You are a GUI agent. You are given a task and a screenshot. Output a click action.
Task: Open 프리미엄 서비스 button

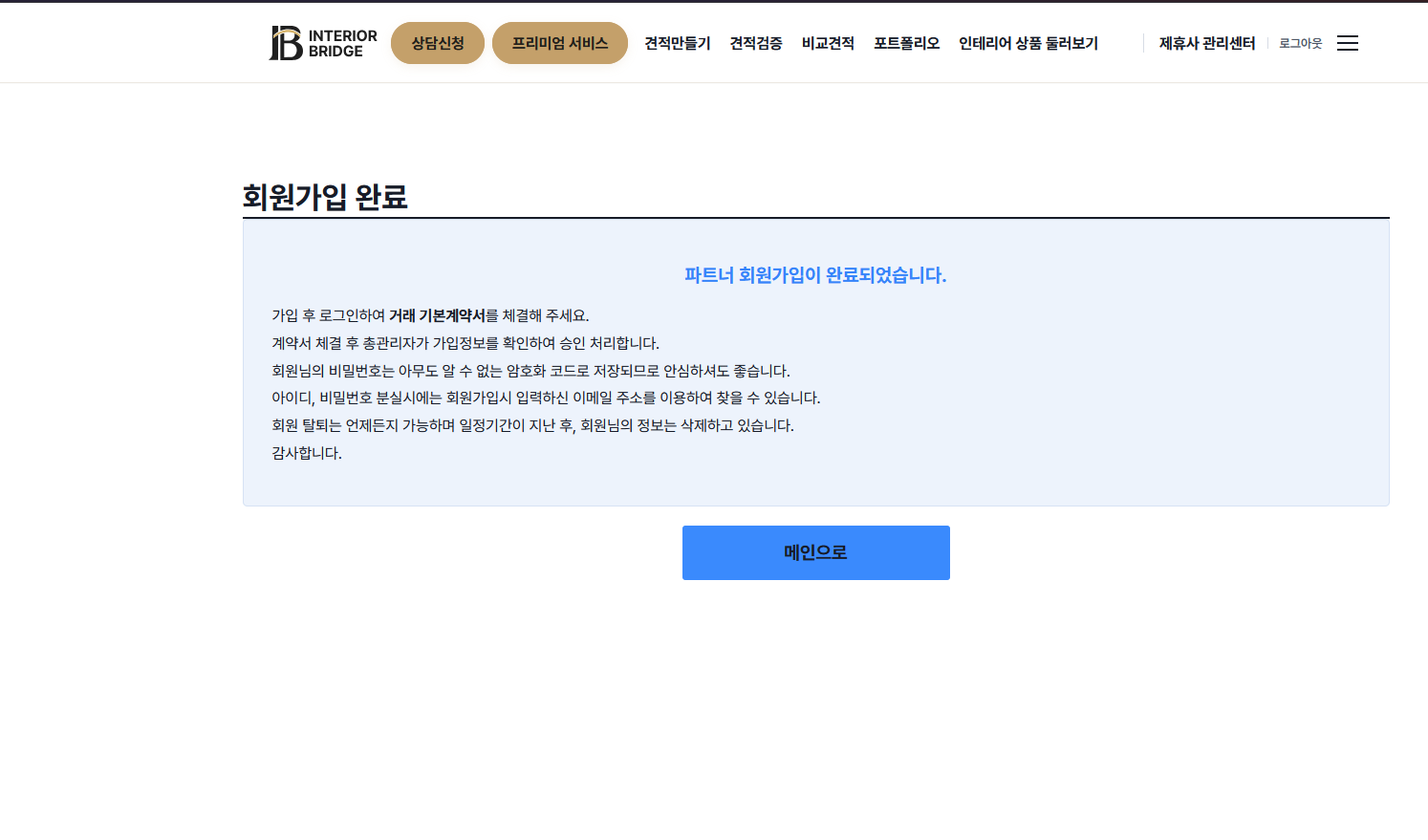point(560,43)
